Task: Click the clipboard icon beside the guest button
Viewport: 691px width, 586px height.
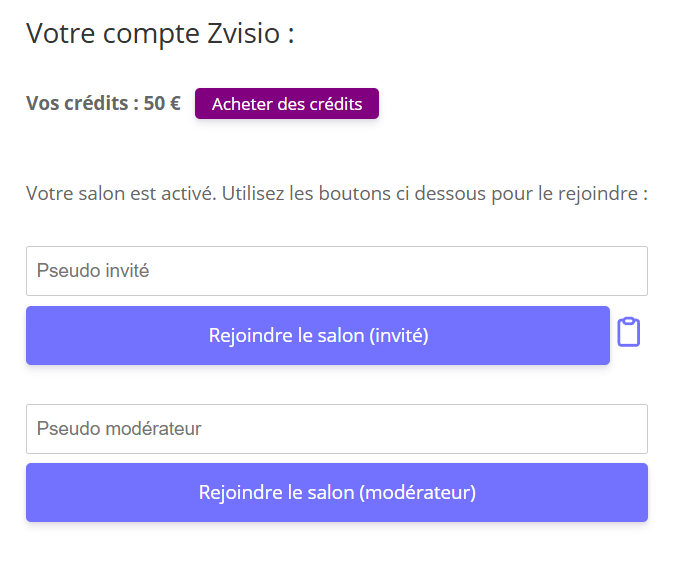Action: [628, 332]
